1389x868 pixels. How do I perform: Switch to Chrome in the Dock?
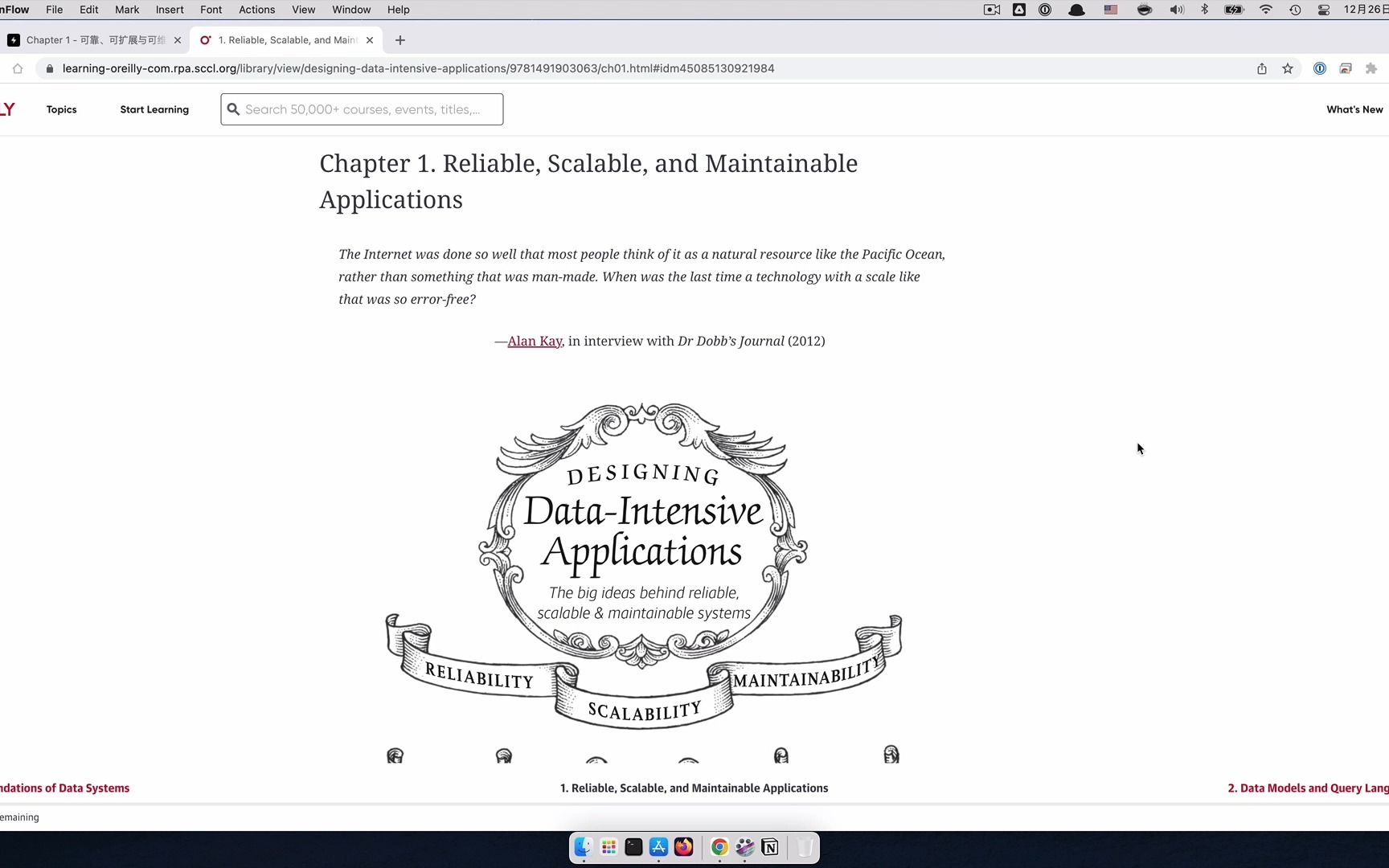click(719, 847)
